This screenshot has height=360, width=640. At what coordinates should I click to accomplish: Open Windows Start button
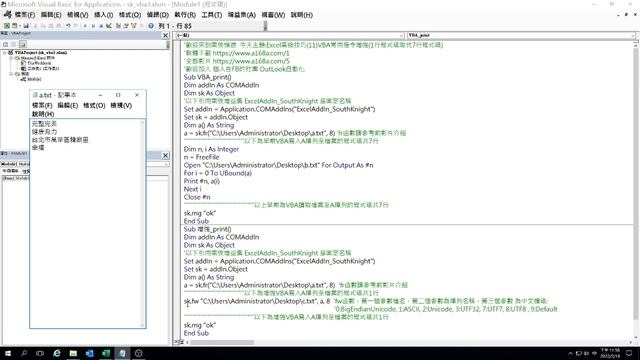point(8,353)
